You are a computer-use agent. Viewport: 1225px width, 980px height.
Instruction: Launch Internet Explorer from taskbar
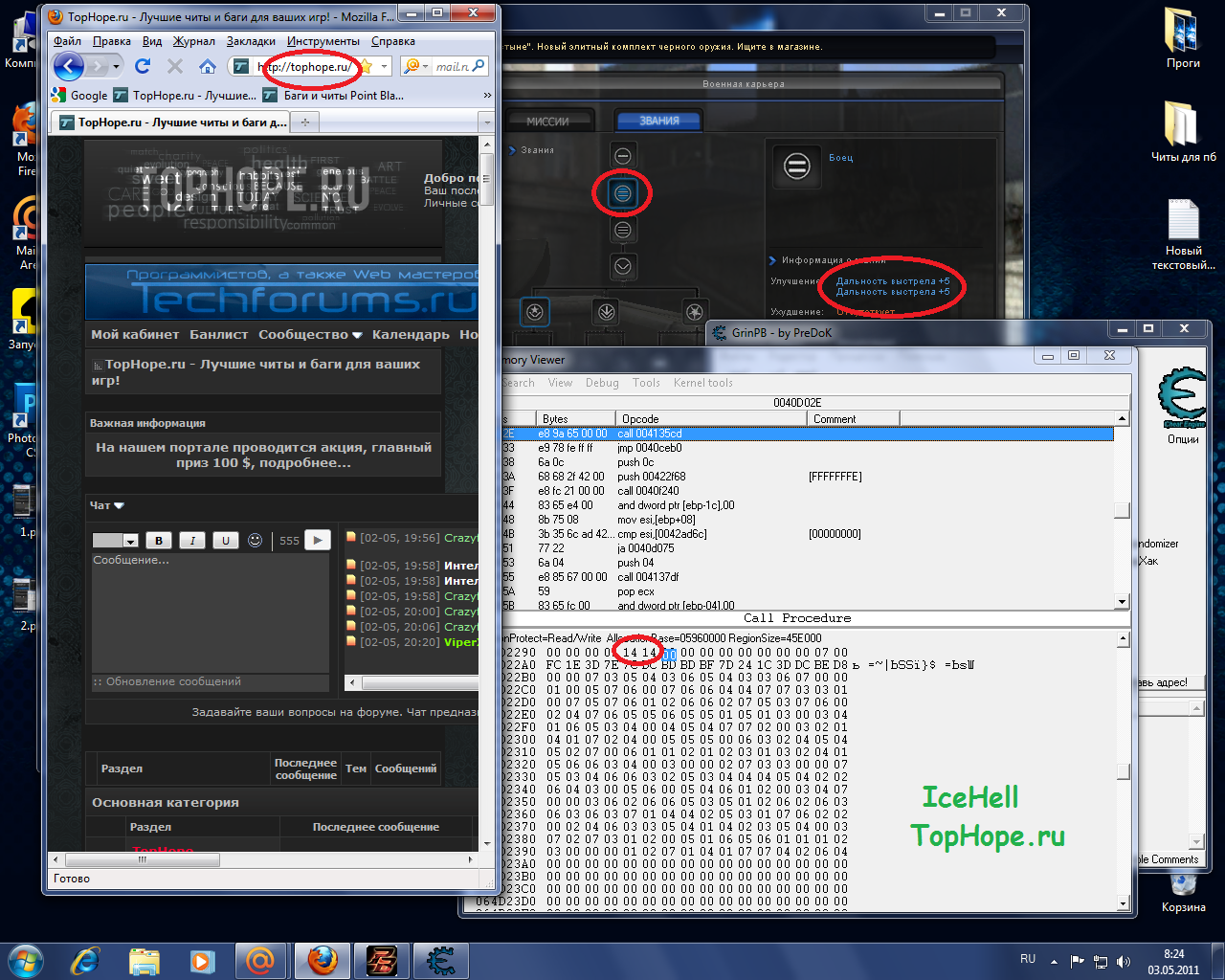pyautogui.click(x=85, y=960)
